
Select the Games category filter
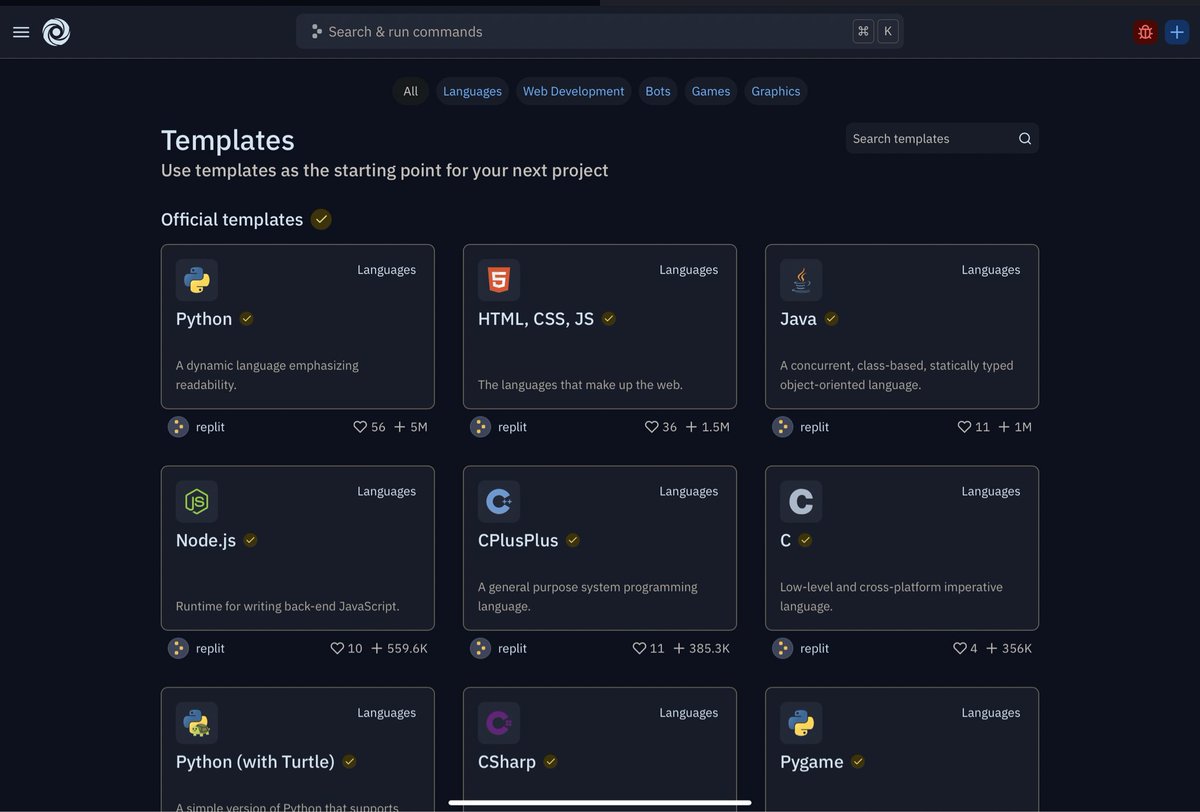point(710,91)
